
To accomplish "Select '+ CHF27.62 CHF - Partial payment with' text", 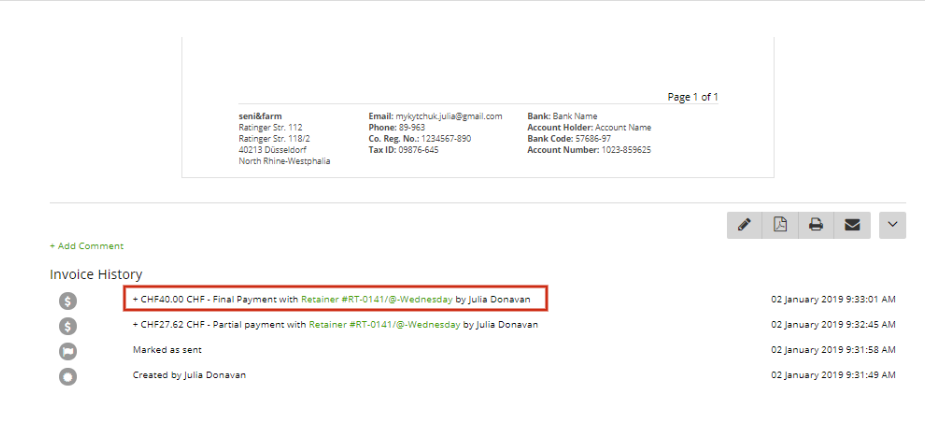I will click(x=219, y=324).
